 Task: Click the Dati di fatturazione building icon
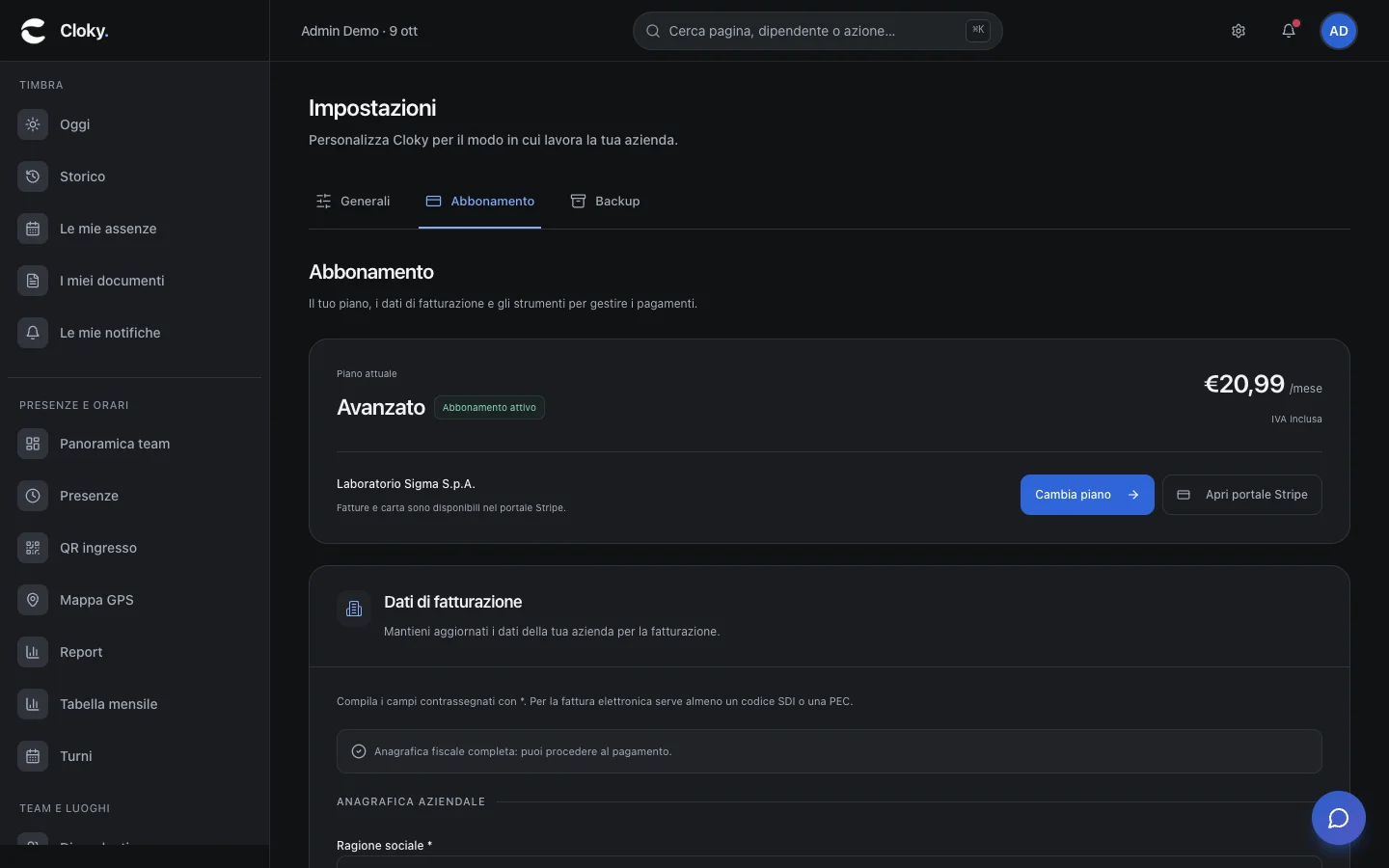pyautogui.click(x=354, y=609)
